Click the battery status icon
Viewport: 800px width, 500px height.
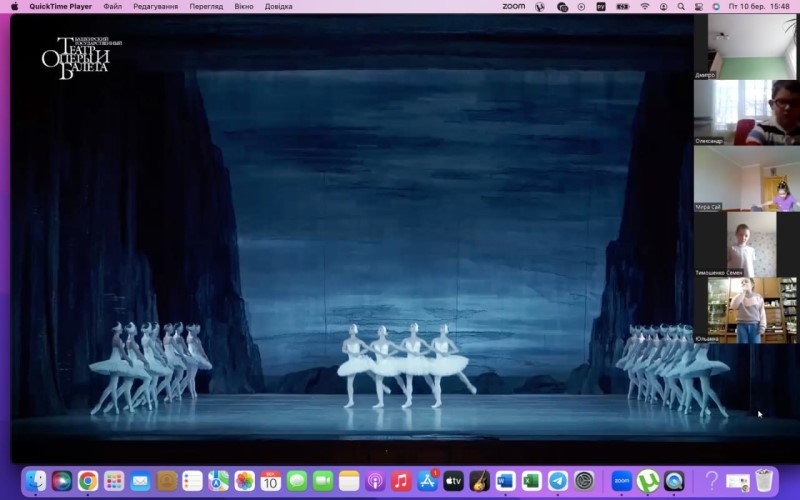(623, 7)
